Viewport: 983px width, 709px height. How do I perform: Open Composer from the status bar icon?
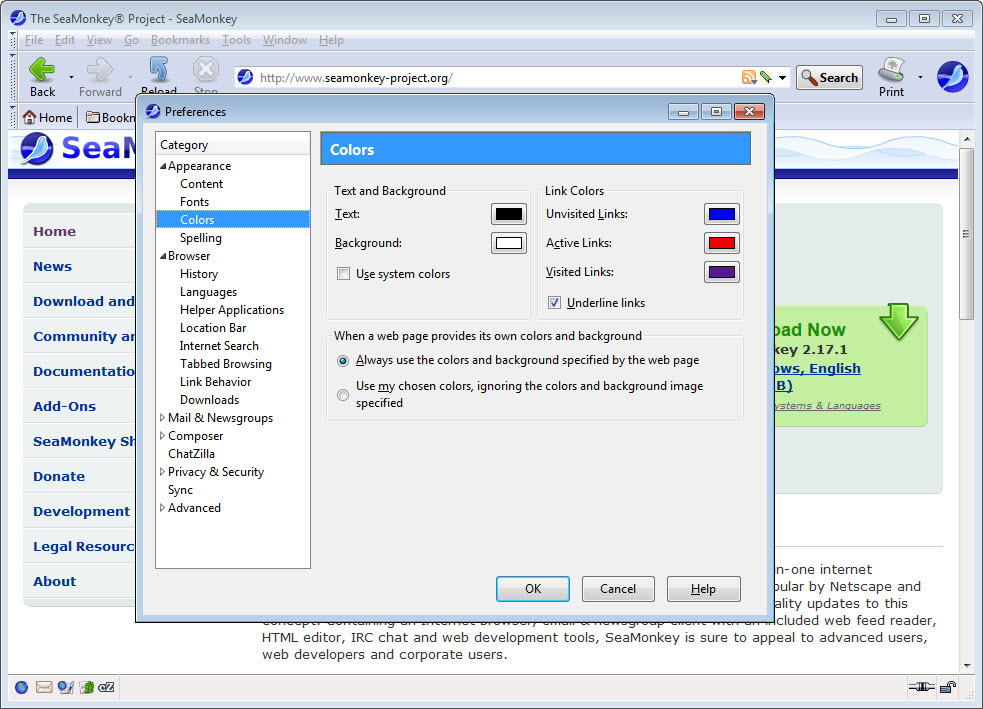[x=65, y=687]
